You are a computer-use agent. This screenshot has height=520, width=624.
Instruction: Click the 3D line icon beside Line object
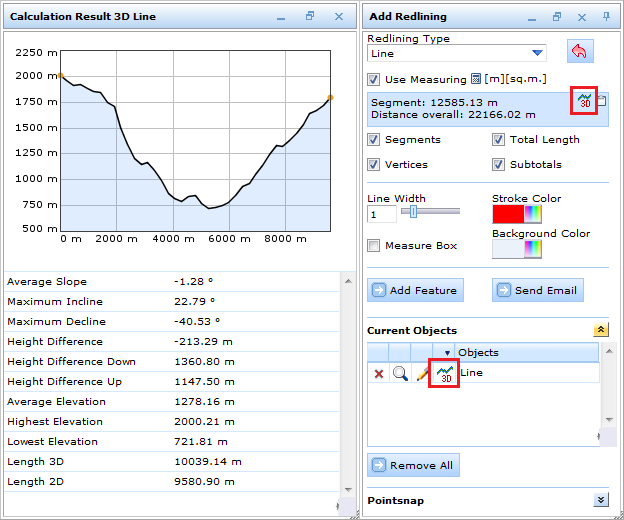pyautogui.click(x=446, y=373)
